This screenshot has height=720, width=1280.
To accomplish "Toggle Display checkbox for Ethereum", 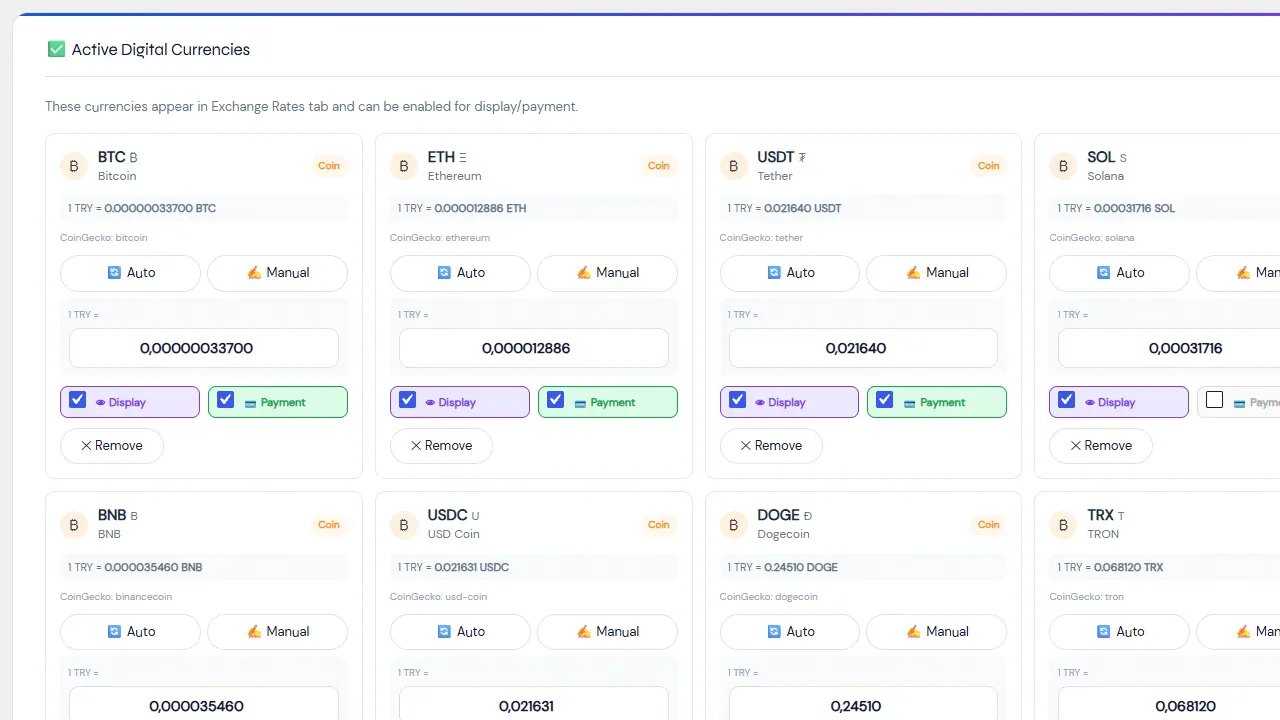I will coord(408,400).
